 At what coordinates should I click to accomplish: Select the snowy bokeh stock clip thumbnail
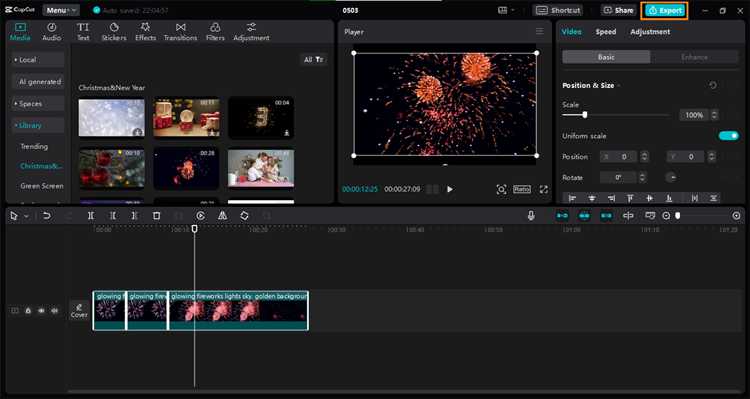pyautogui.click(x=111, y=118)
